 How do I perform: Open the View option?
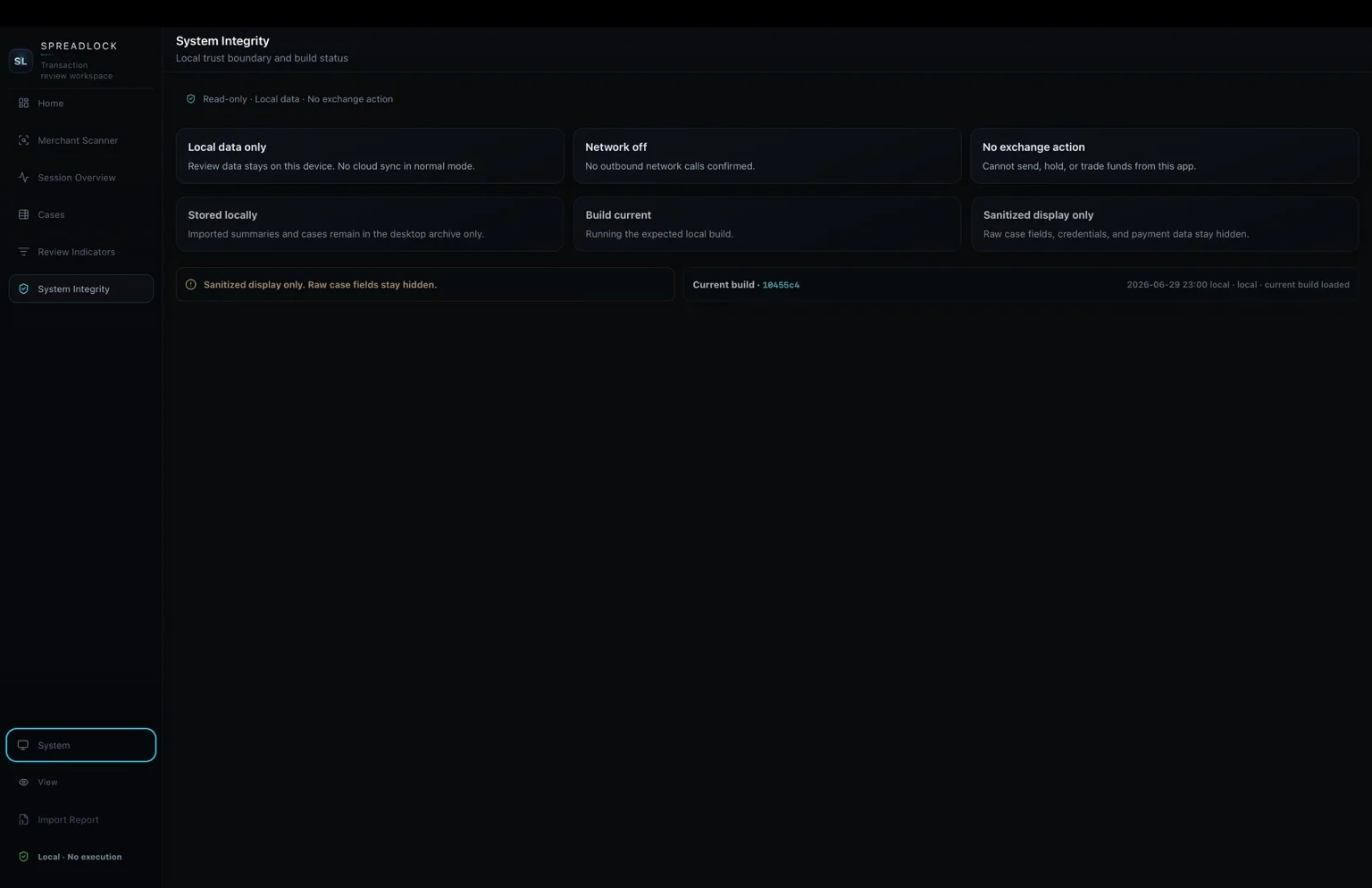80,783
